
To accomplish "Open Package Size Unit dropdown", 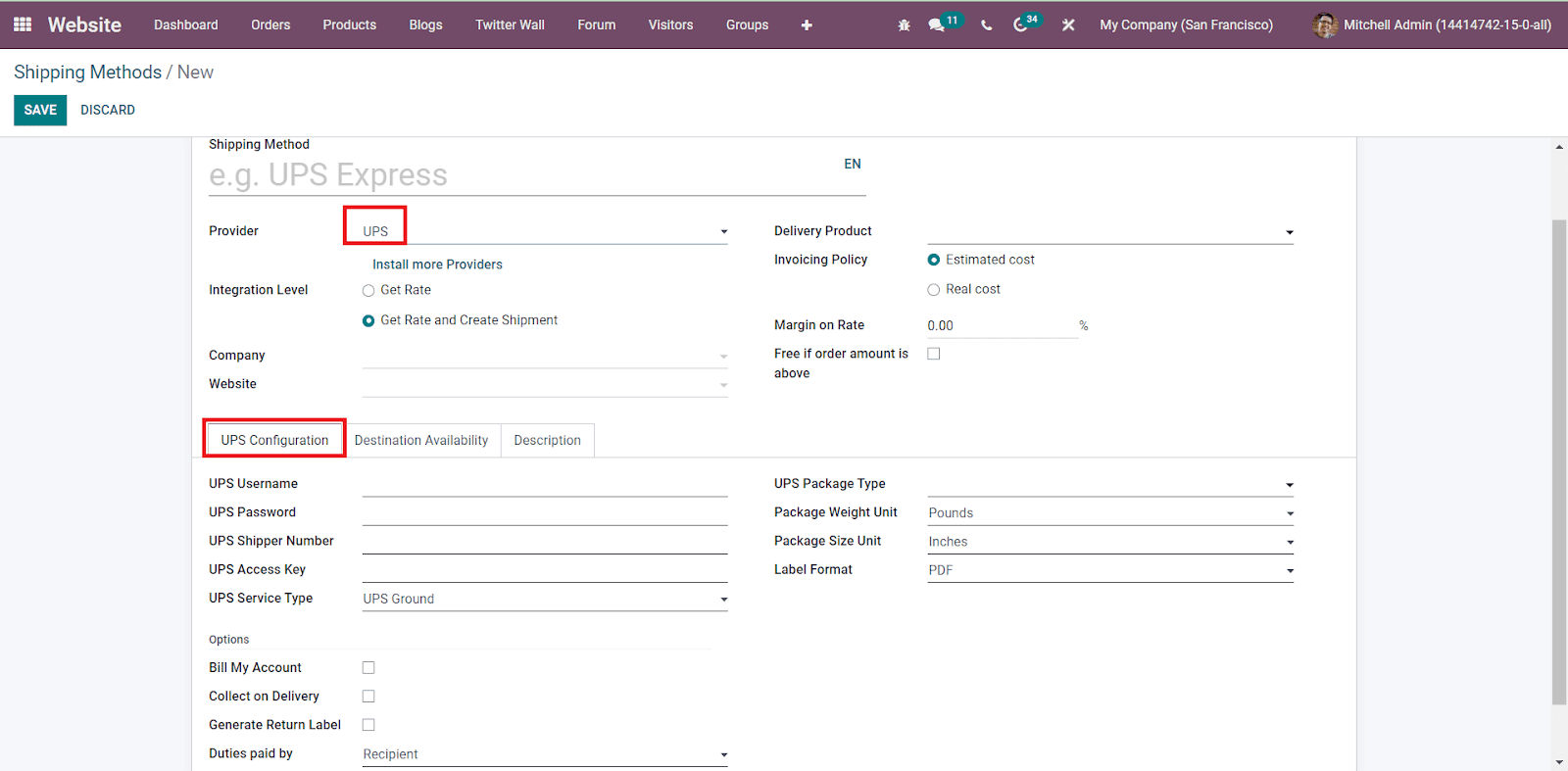I will (1110, 541).
